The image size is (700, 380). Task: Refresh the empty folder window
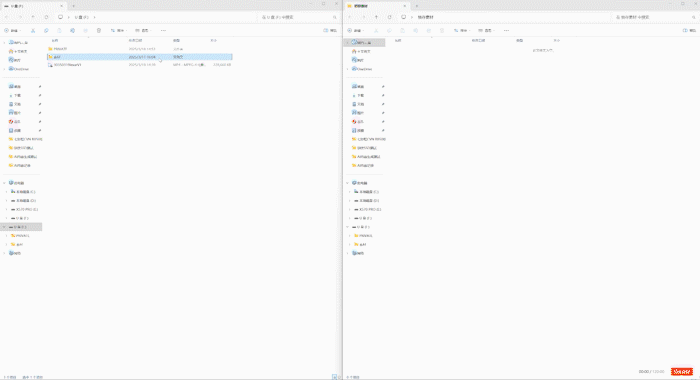pyautogui.click(x=389, y=17)
